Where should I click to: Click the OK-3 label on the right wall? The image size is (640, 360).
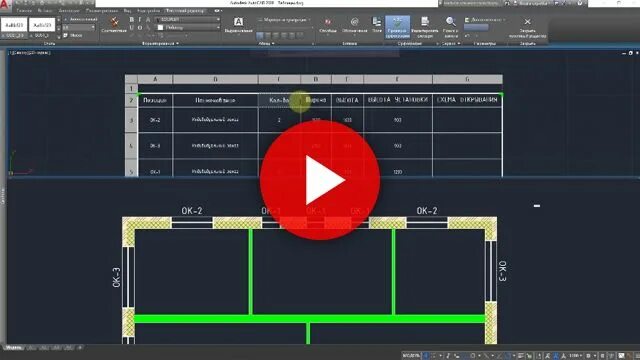tap(502, 271)
